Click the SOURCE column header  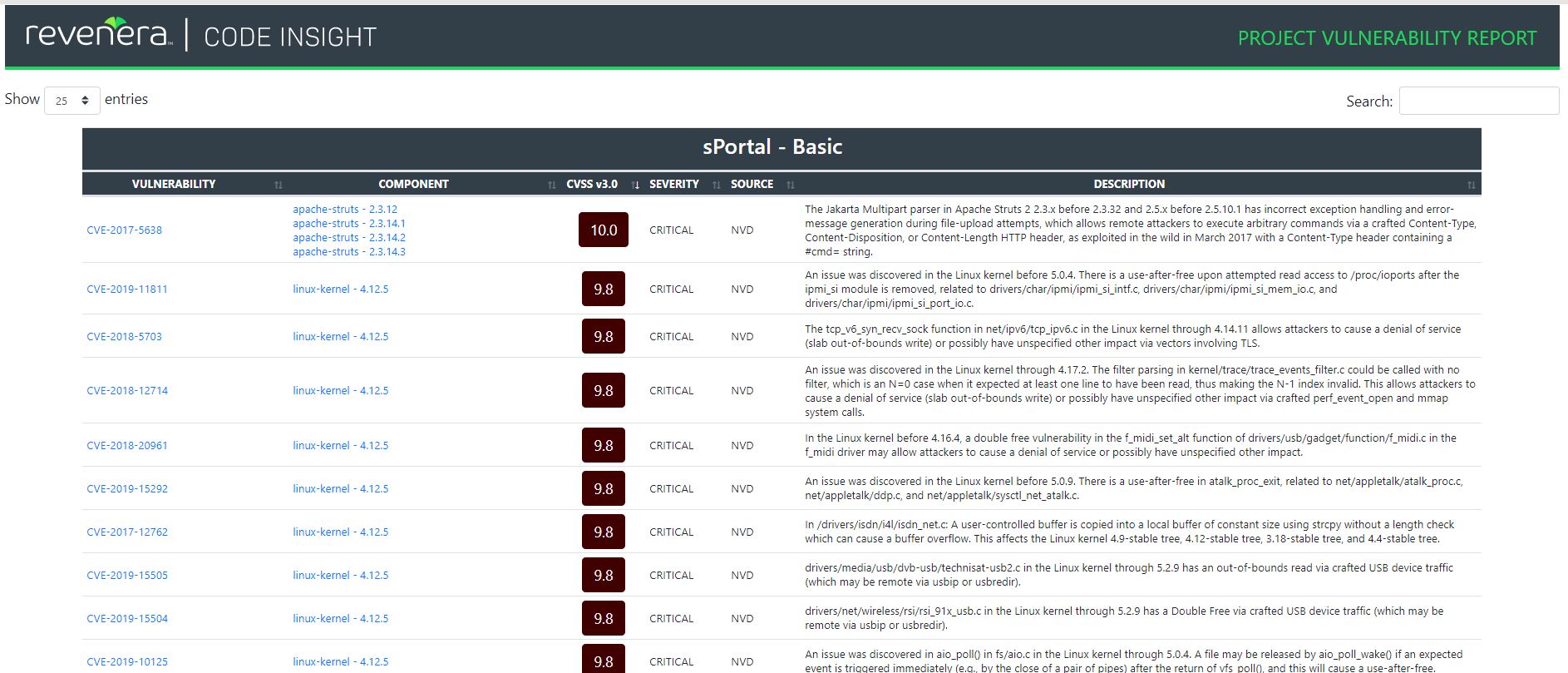click(x=752, y=184)
